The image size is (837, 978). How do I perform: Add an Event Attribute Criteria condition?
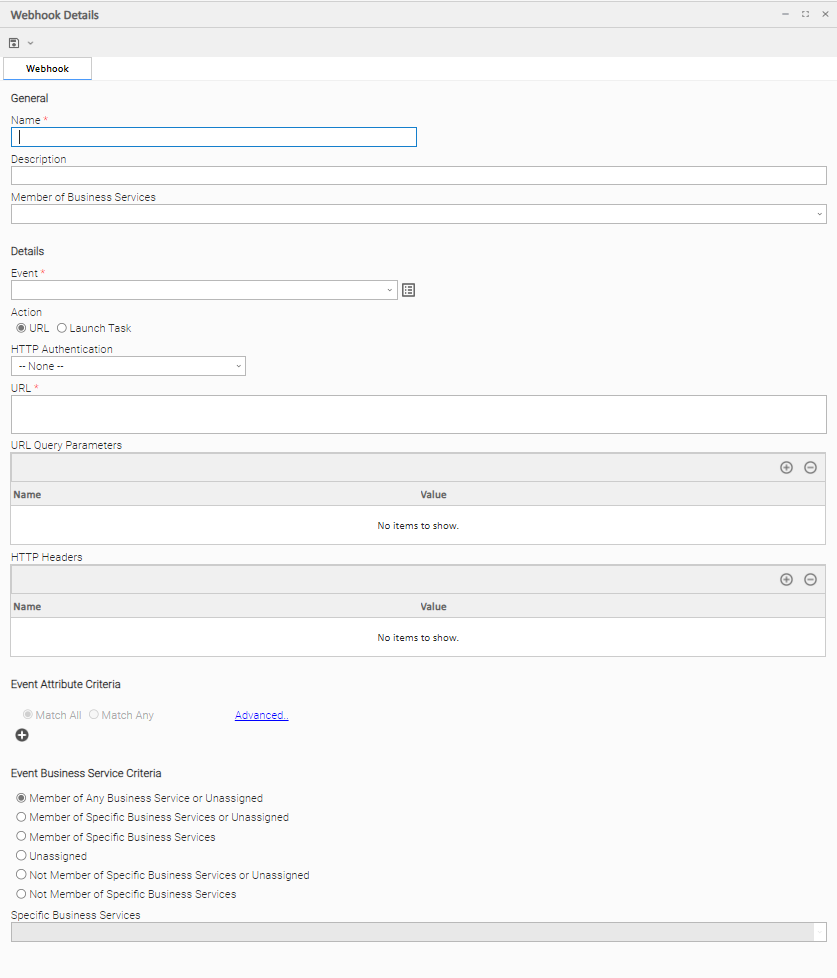click(x=22, y=736)
